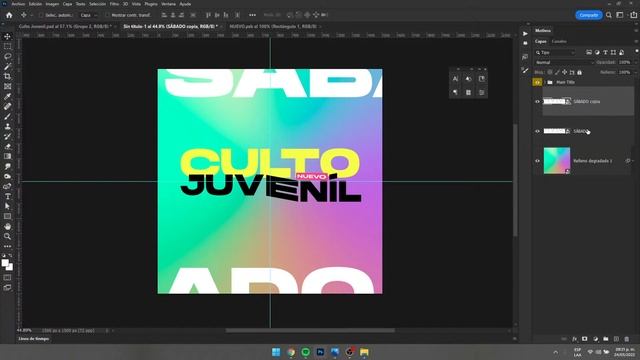The width and height of the screenshot is (640, 360).
Task: Open the workspace switcher icon dropdown
Action: coord(620,15)
